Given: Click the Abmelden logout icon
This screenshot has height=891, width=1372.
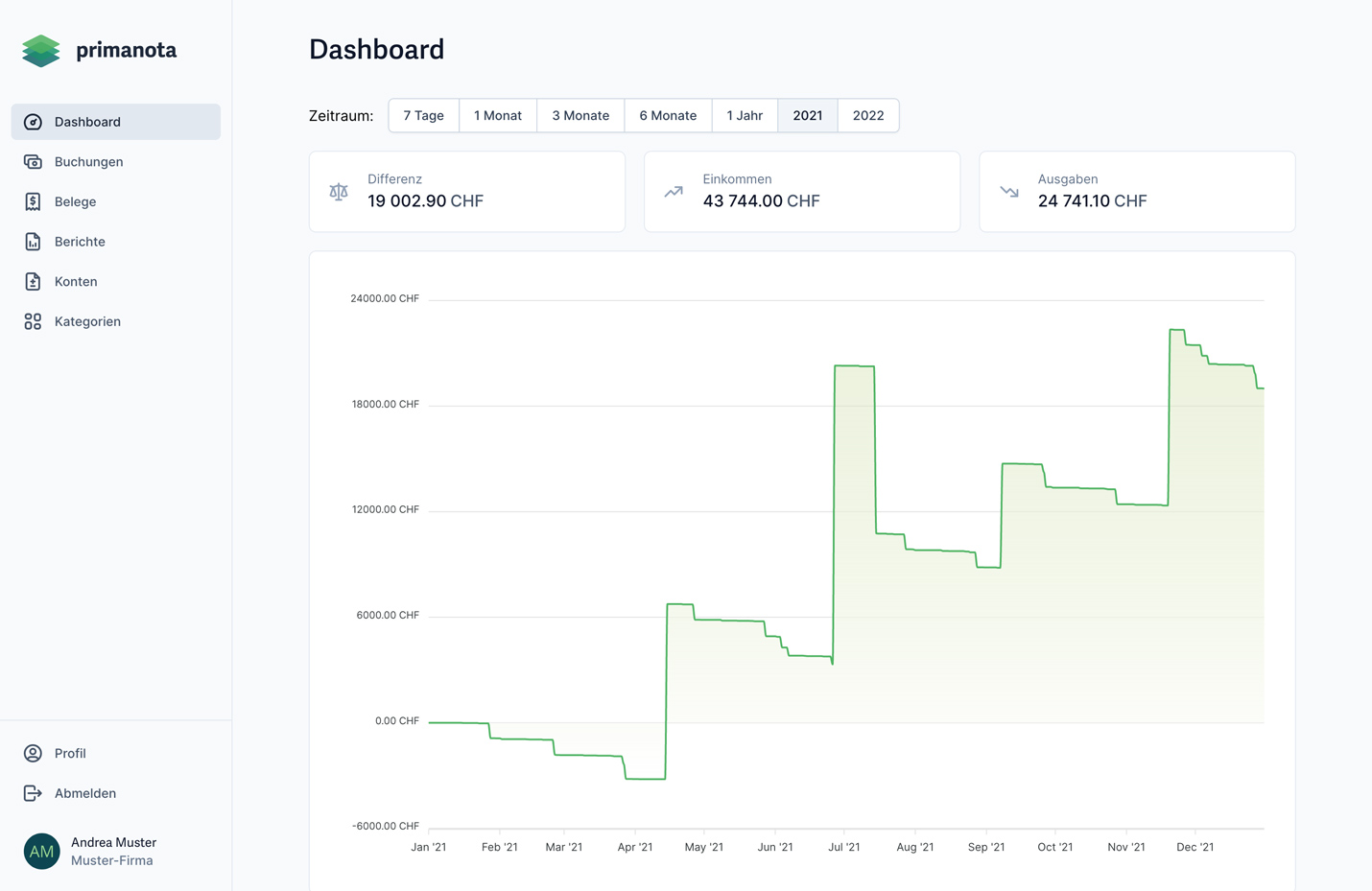Looking at the screenshot, I should click(x=33, y=793).
